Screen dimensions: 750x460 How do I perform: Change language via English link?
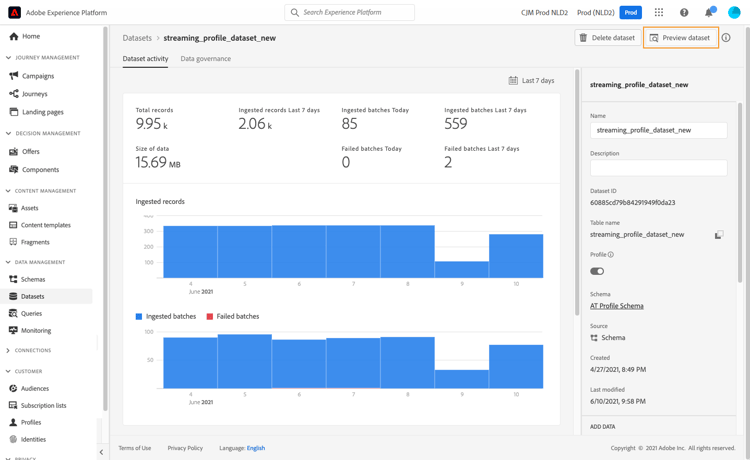point(256,448)
